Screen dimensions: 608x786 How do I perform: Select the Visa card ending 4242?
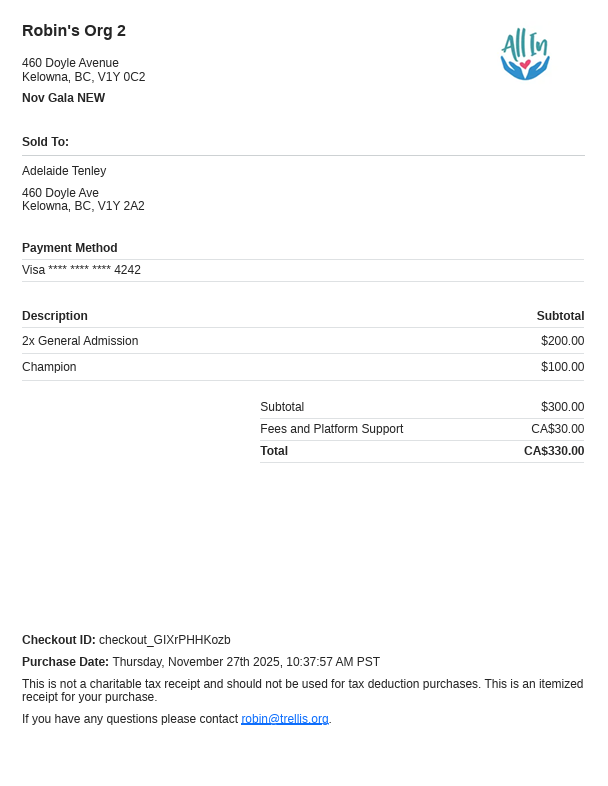(81, 270)
